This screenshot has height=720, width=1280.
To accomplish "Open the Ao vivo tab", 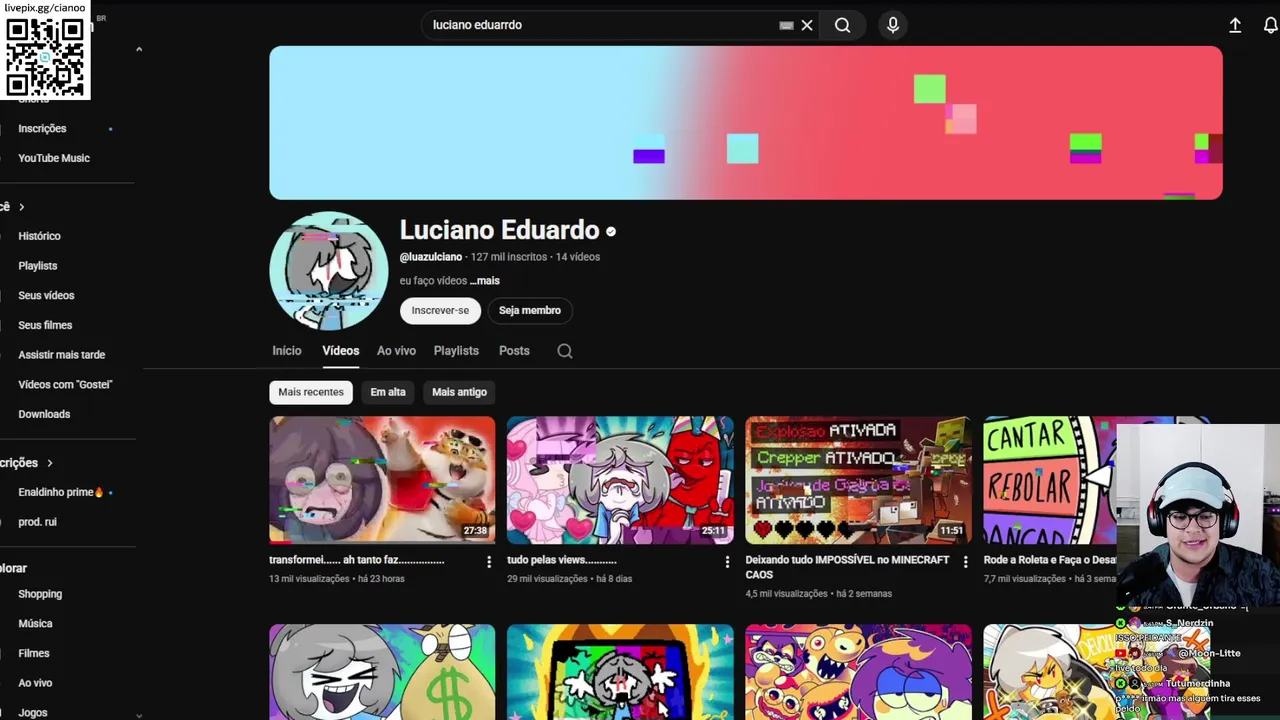I will [396, 351].
